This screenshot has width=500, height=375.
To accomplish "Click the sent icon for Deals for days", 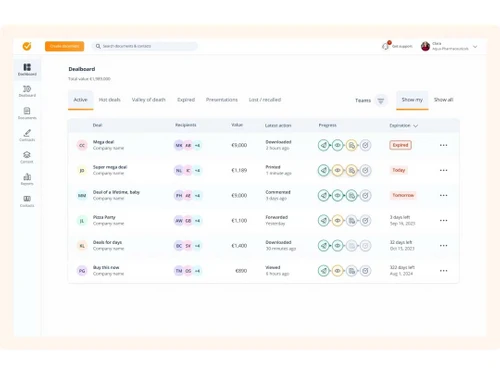I will coord(323,246).
